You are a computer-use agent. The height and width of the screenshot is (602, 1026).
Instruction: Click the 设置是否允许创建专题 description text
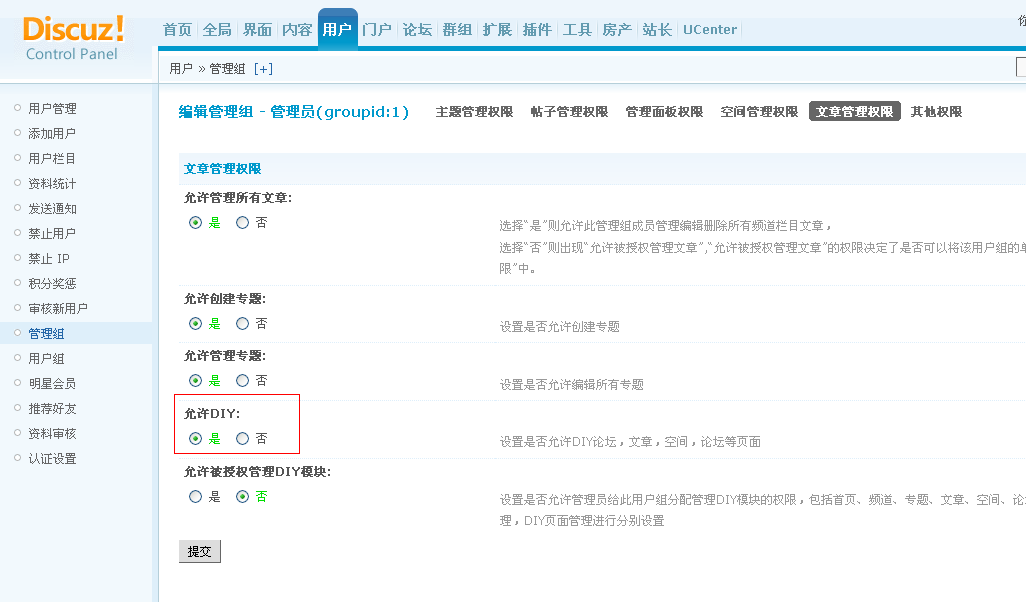click(x=559, y=327)
